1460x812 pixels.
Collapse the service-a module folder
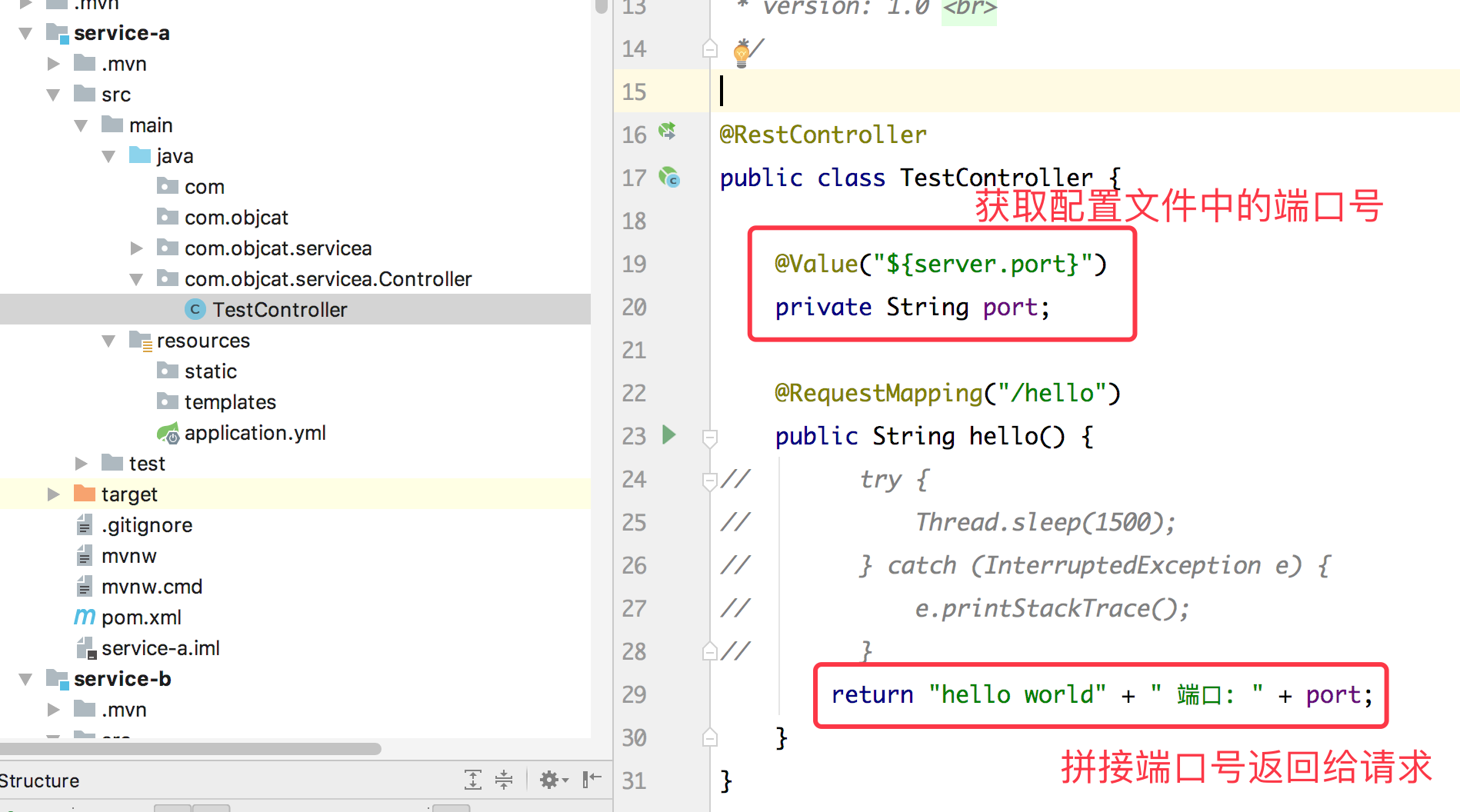point(25,33)
